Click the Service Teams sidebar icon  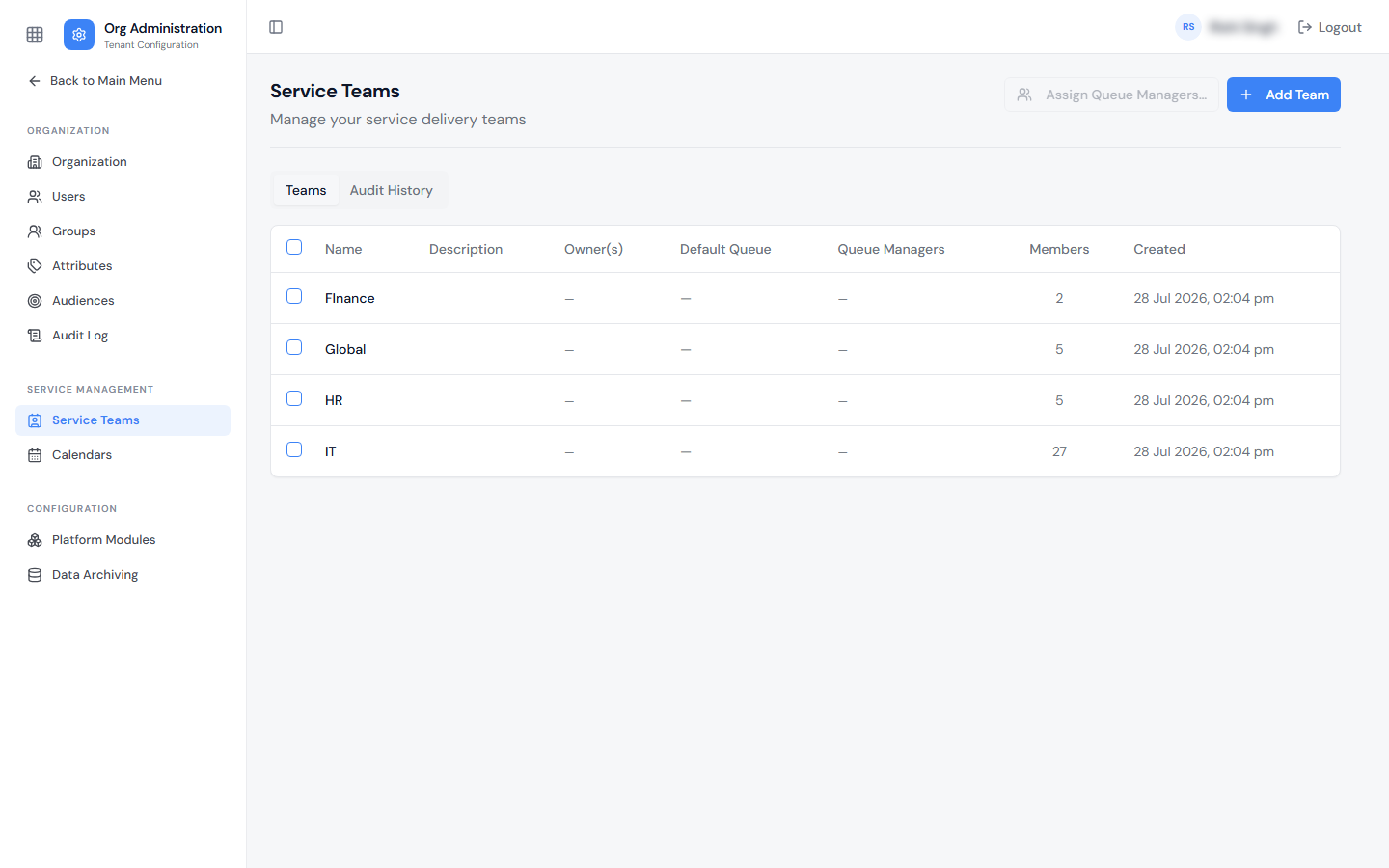35,420
